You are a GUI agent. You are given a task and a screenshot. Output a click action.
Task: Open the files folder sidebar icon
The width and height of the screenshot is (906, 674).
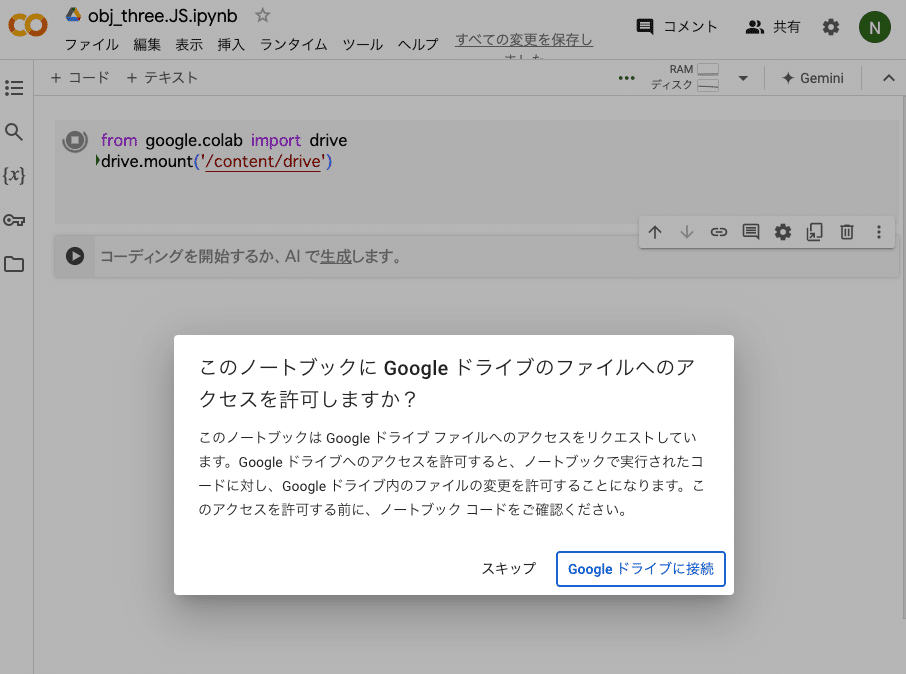point(14,264)
